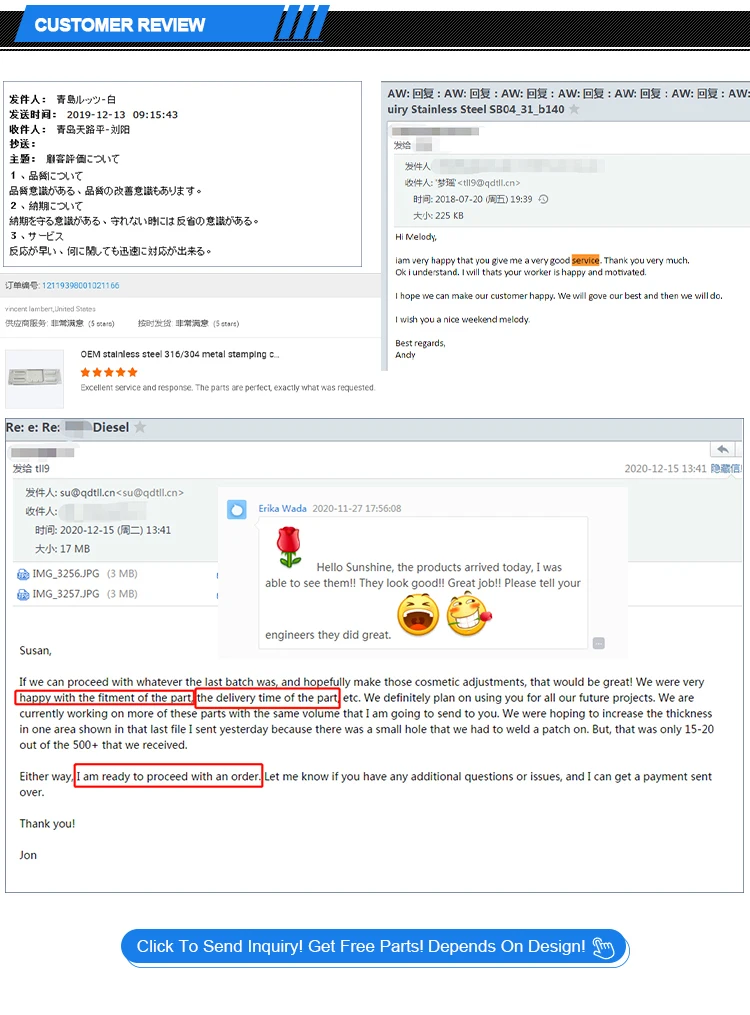Click the Click To Send Inquiry button
750x1015 pixels.
(375, 947)
